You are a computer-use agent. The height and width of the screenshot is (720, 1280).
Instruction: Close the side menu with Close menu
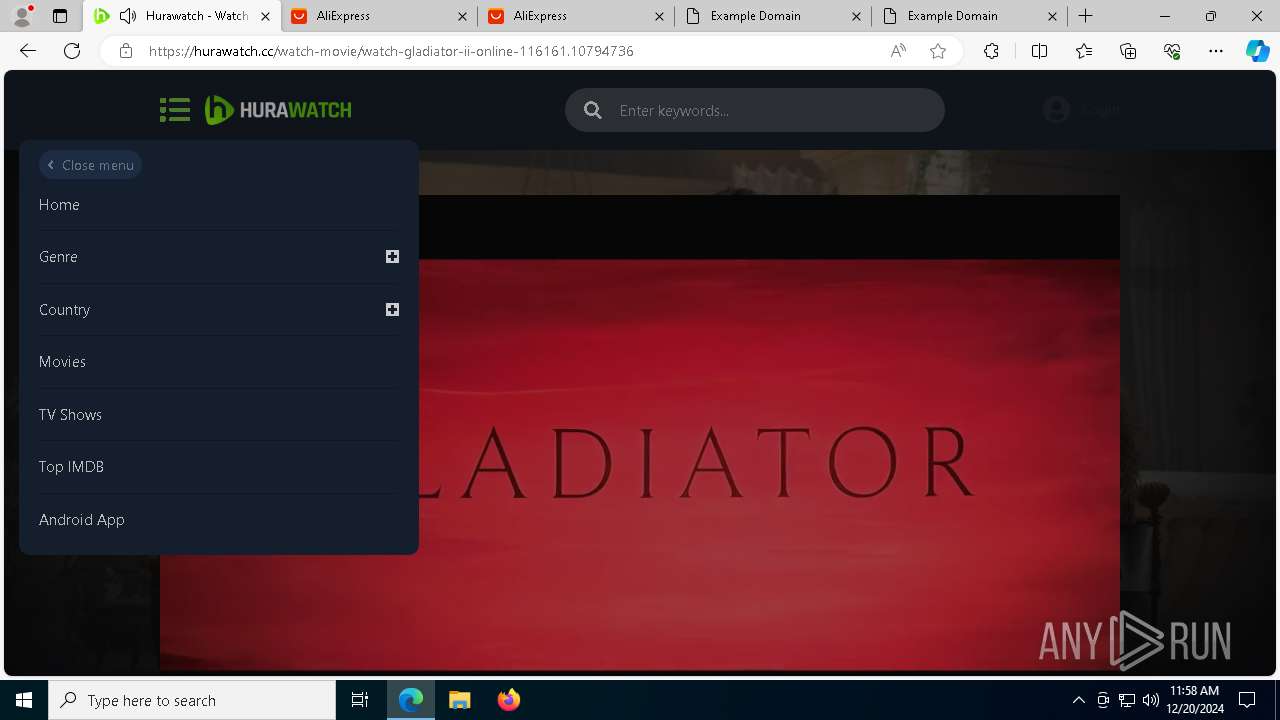90,165
